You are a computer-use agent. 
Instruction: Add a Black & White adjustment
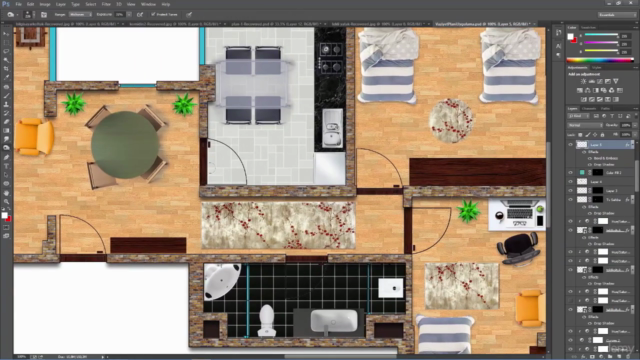[x=596, y=90]
